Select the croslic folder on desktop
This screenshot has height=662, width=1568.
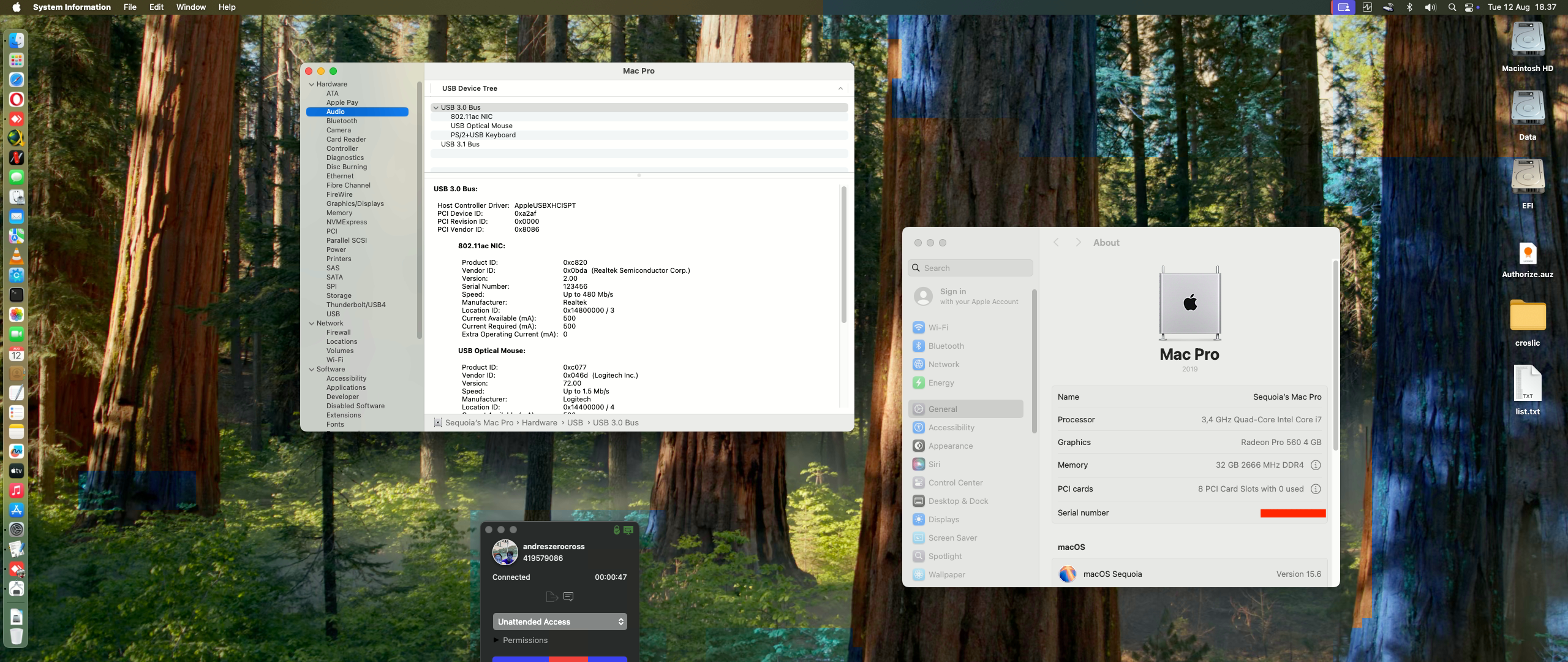[1528, 322]
